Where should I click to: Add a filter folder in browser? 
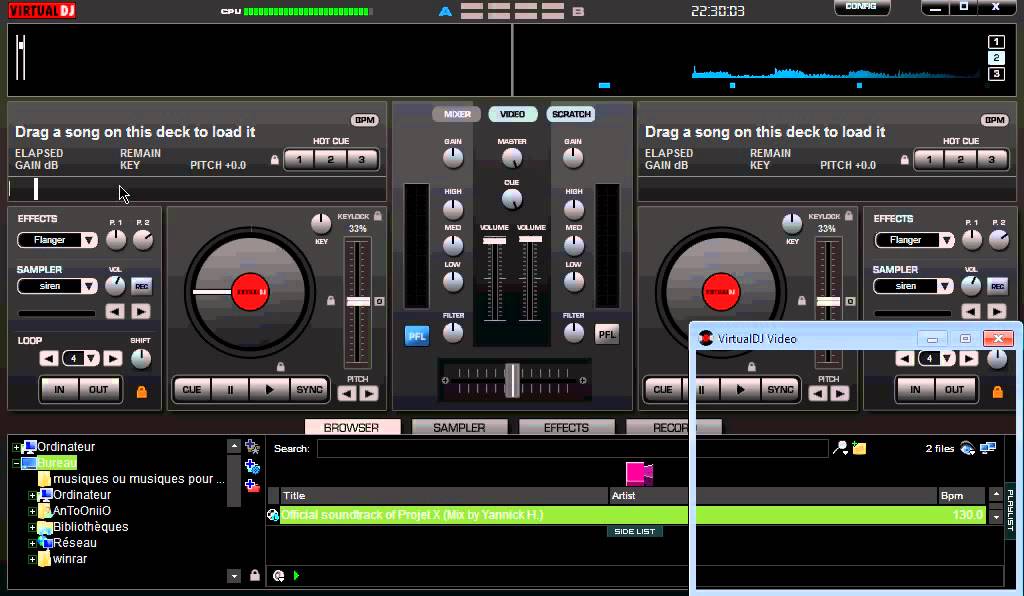pos(252,466)
